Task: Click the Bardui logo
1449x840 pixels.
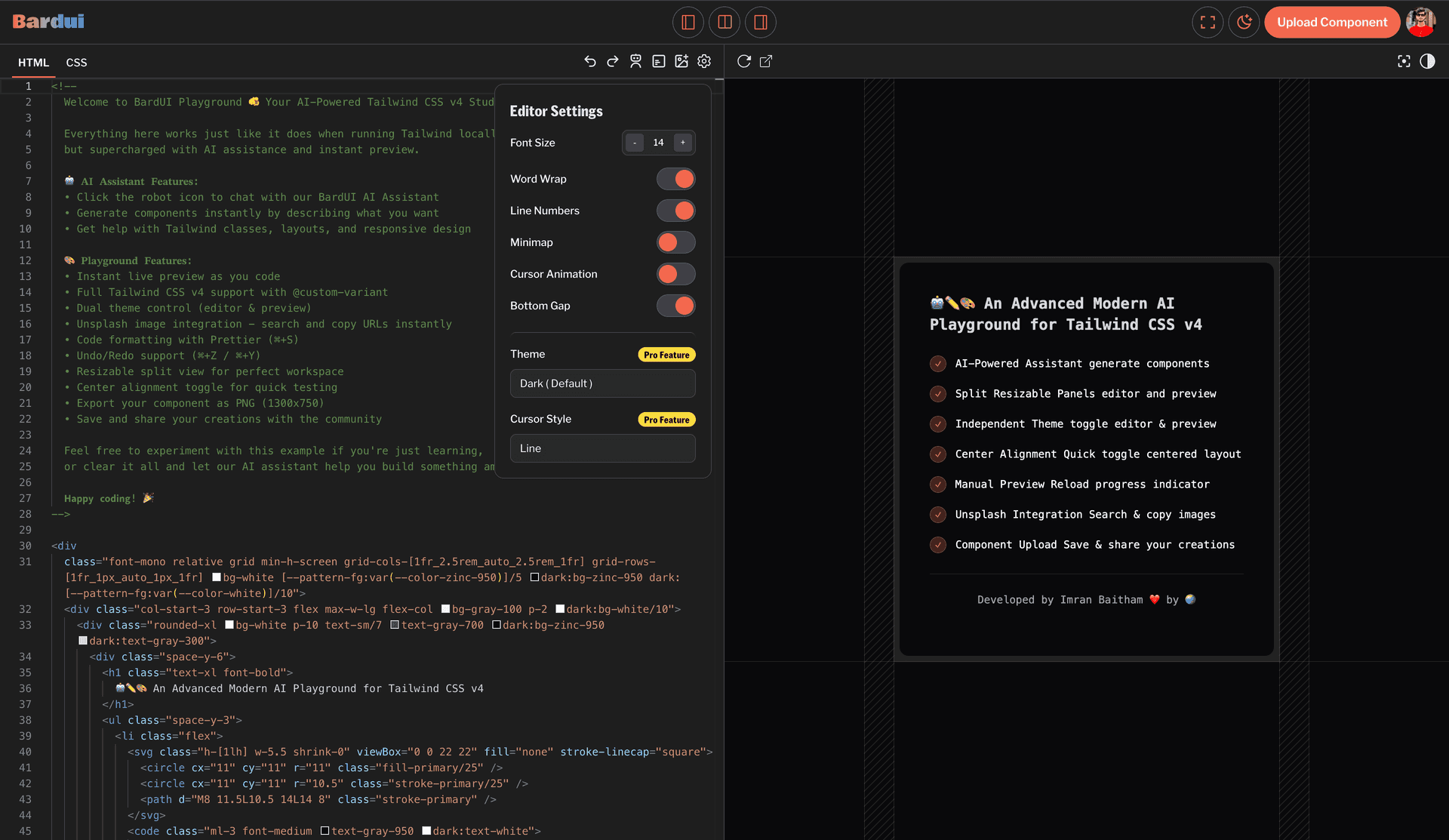Action: (48, 21)
